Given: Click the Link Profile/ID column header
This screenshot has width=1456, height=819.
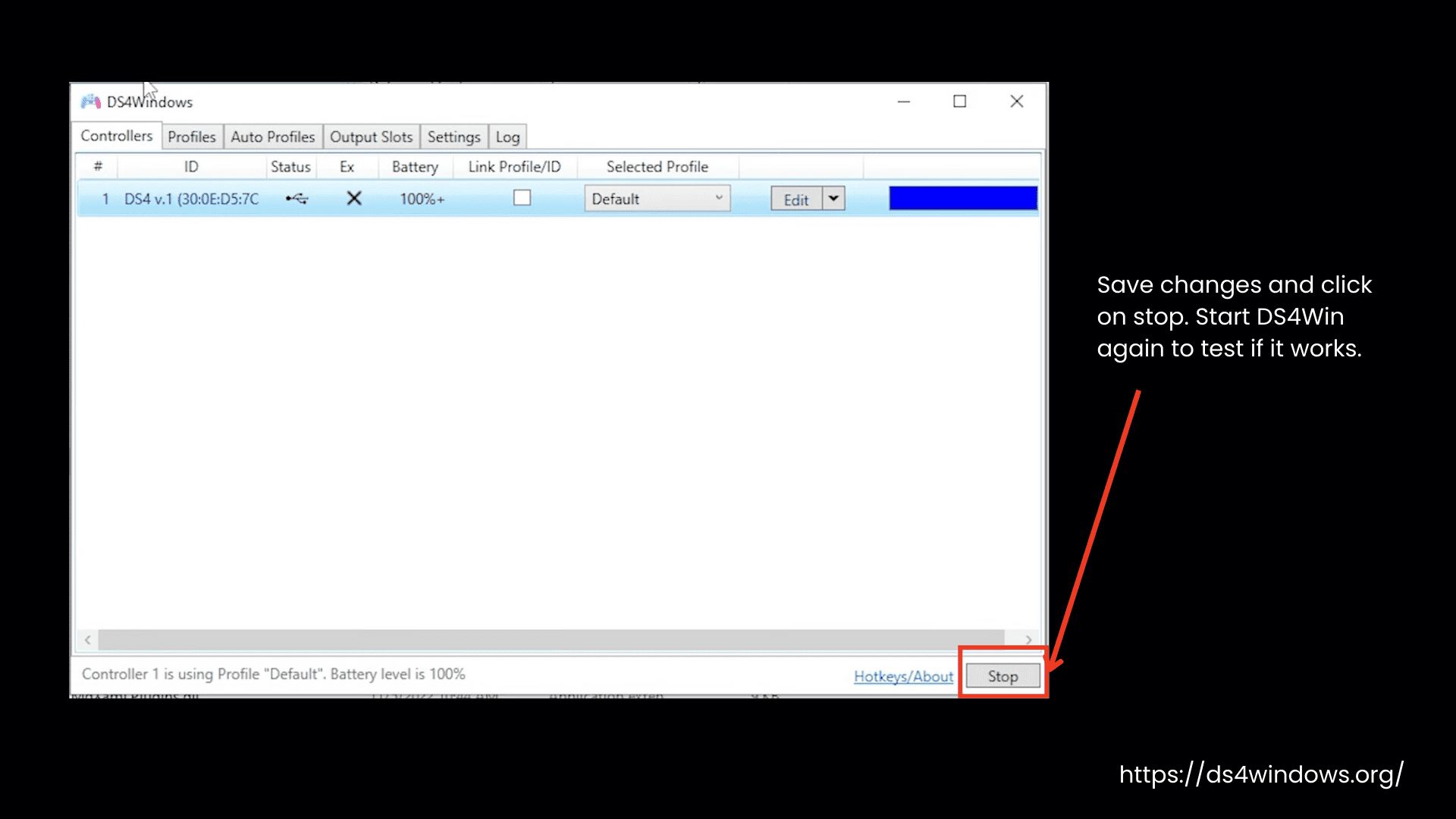Looking at the screenshot, I should click(514, 167).
